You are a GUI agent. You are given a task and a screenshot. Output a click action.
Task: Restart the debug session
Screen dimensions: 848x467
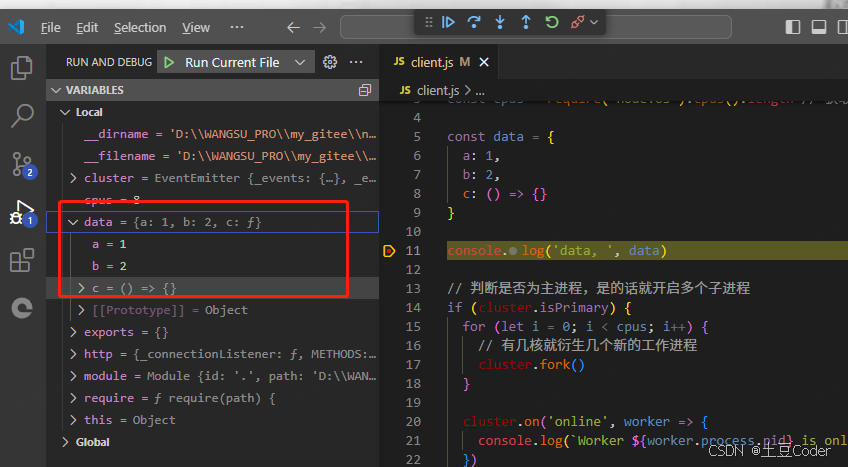point(552,22)
